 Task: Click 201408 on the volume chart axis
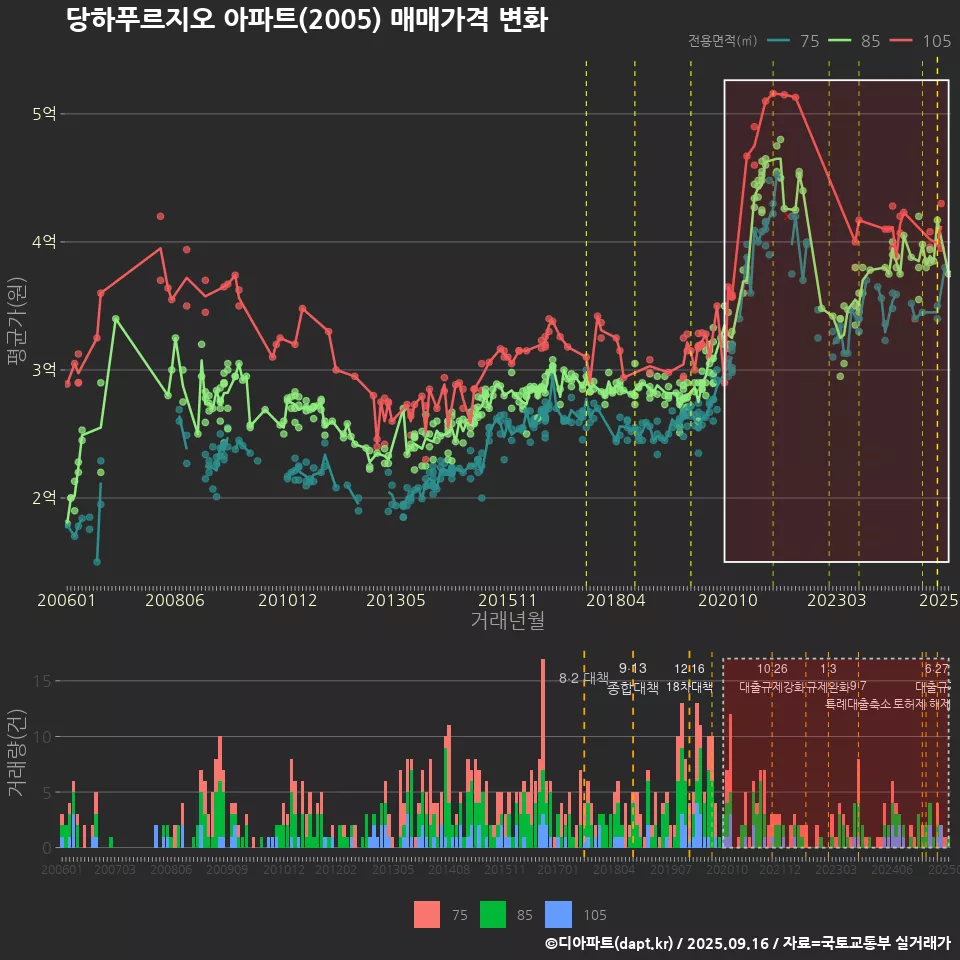tap(448, 869)
